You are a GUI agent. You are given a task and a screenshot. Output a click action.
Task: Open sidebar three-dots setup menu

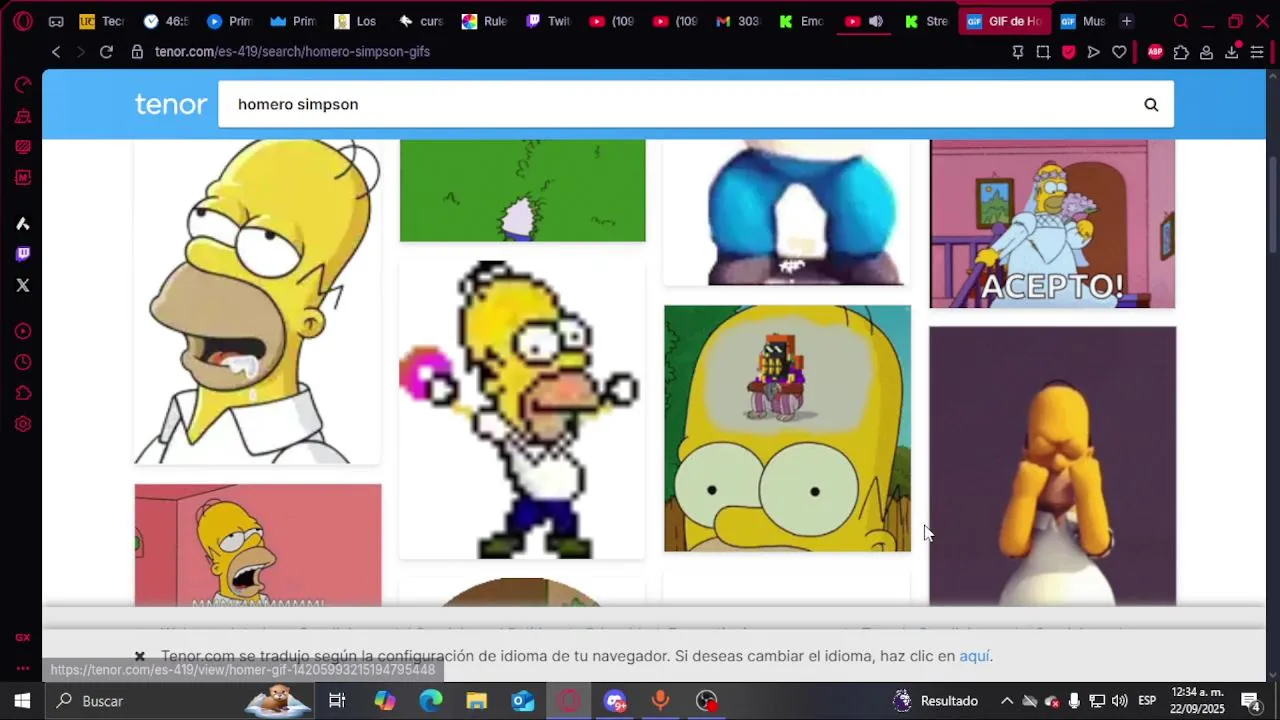[x=22, y=668]
